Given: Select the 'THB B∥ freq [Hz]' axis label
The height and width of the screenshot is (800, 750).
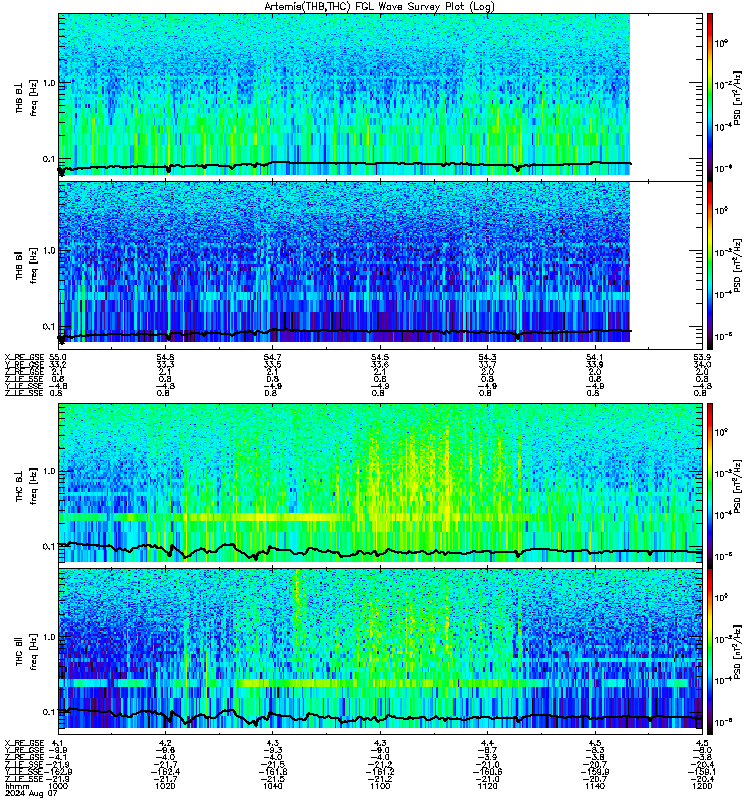Looking at the screenshot, I should click(26, 265).
